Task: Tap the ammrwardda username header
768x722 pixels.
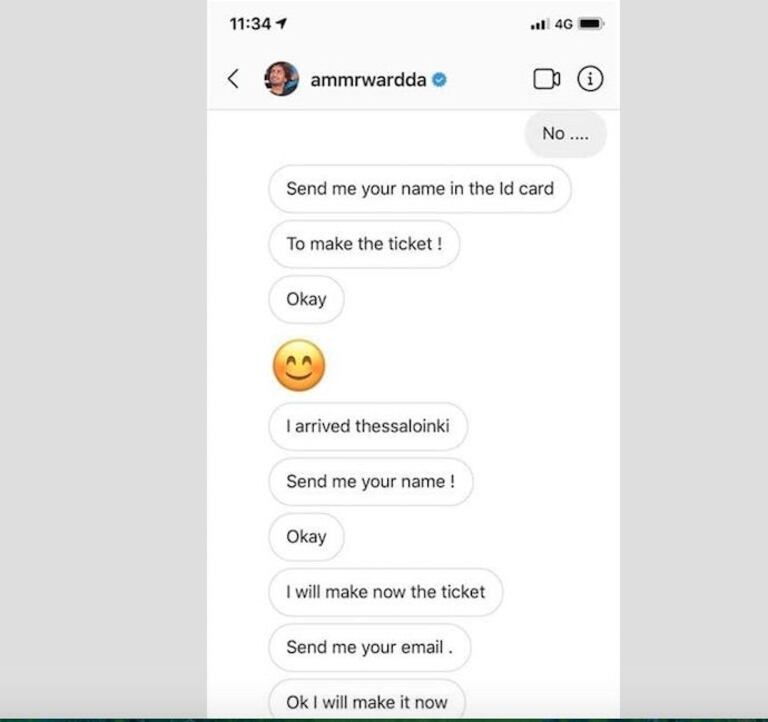Action: pyautogui.click(x=369, y=80)
